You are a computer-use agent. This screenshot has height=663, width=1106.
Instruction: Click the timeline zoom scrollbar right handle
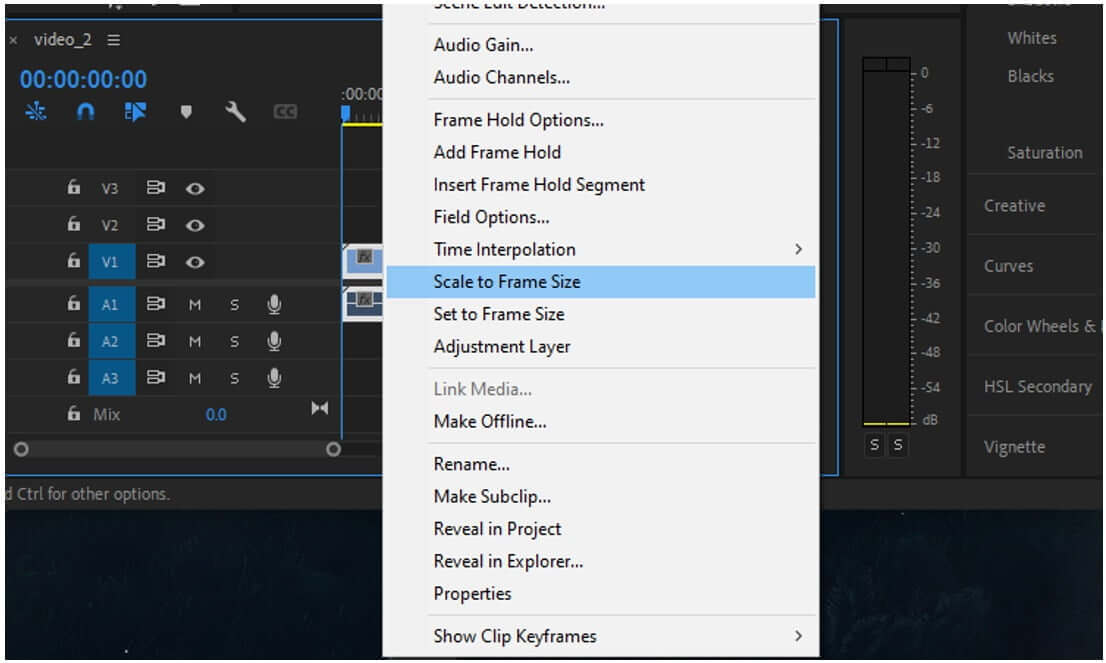click(x=334, y=449)
